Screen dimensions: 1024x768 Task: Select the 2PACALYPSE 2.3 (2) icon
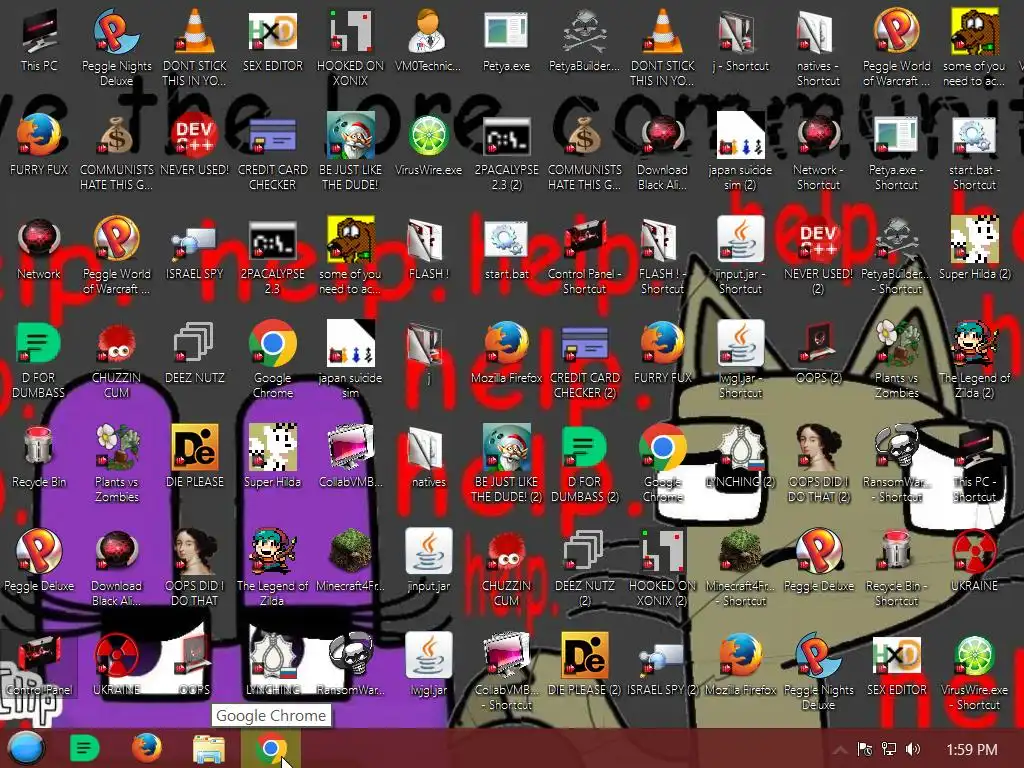tap(506, 152)
